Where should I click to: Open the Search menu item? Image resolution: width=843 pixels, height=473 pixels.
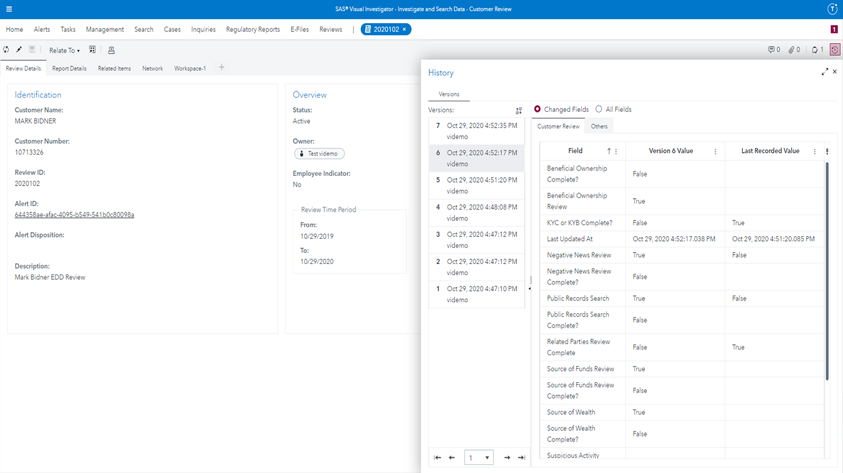(144, 29)
